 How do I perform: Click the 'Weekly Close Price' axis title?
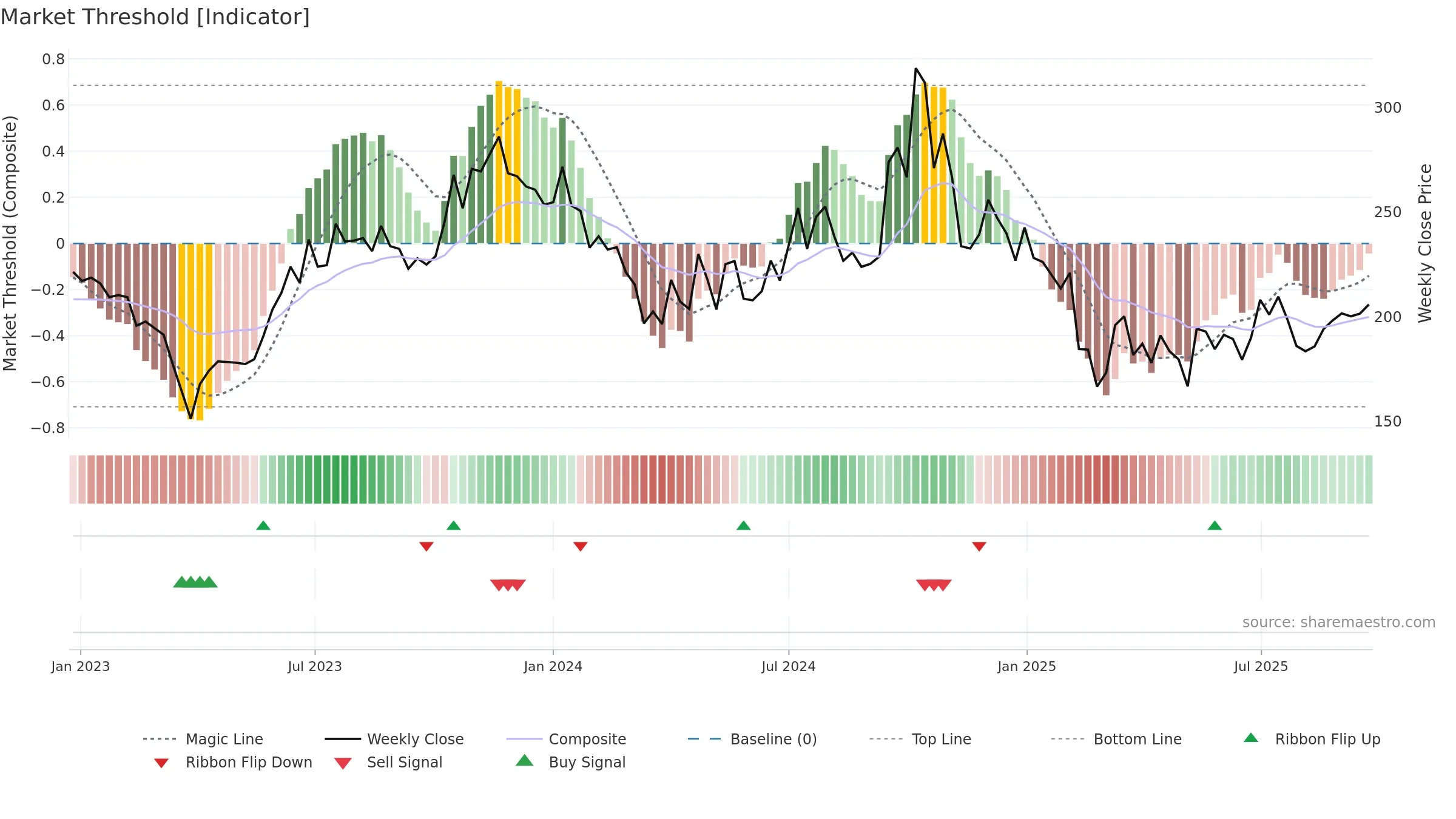1425,243
